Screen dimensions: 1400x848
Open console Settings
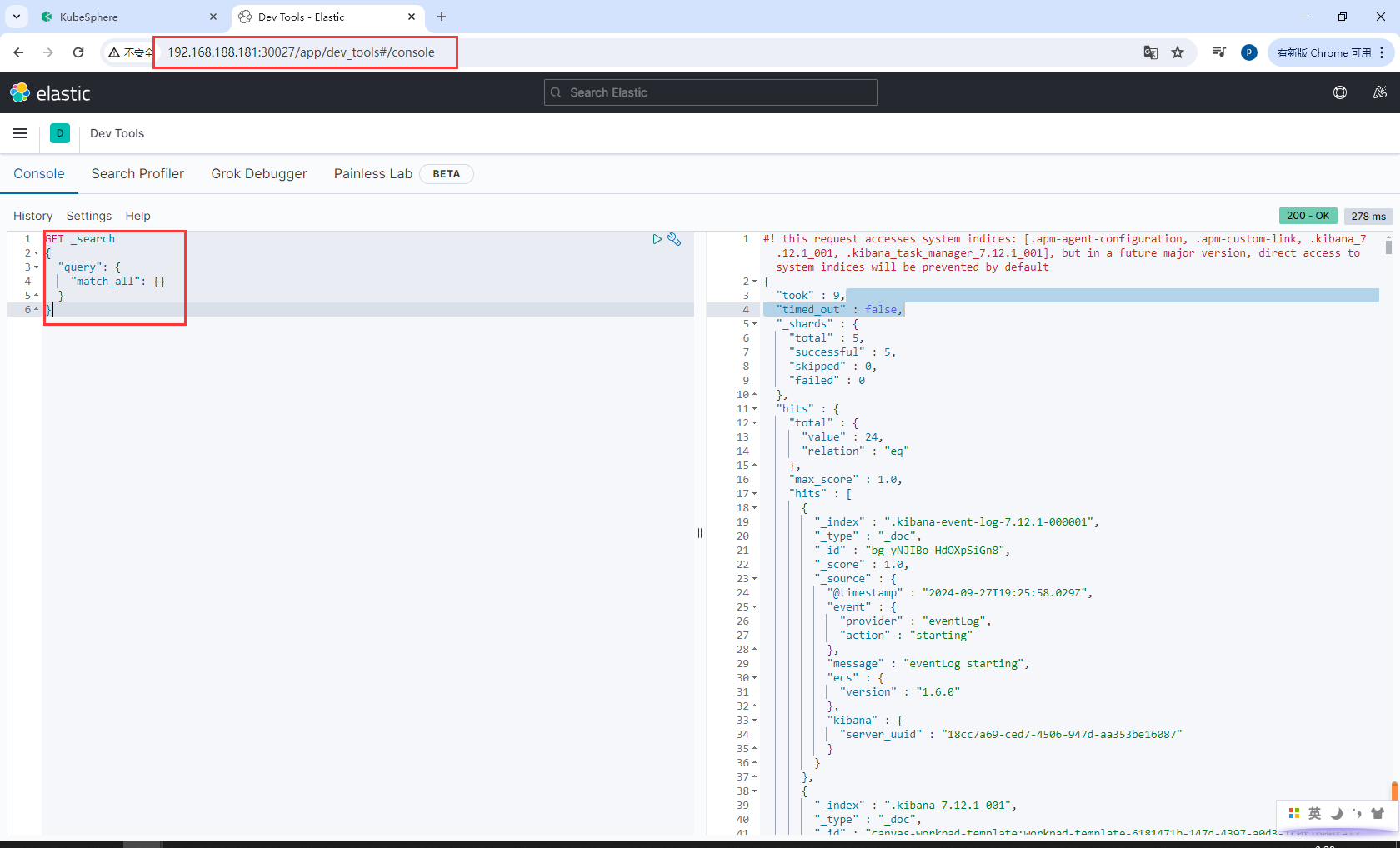click(x=89, y=216)
